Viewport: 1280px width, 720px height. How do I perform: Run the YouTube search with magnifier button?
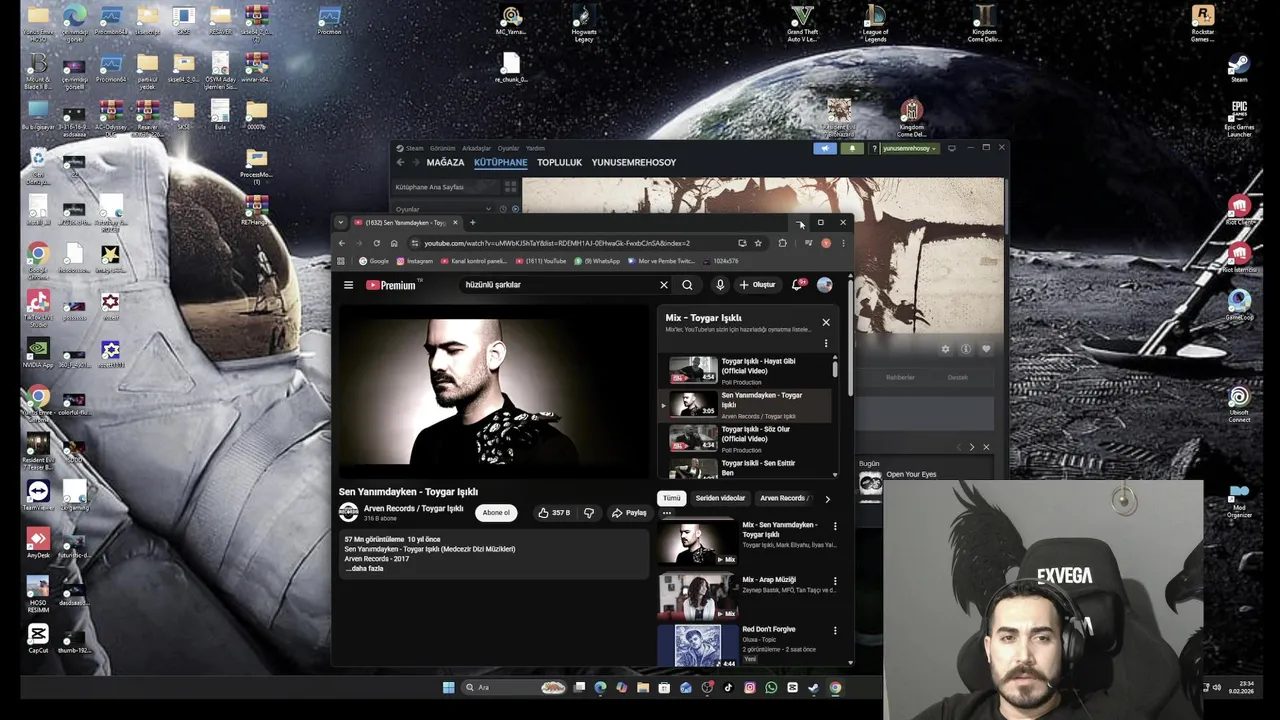[687, 285]
